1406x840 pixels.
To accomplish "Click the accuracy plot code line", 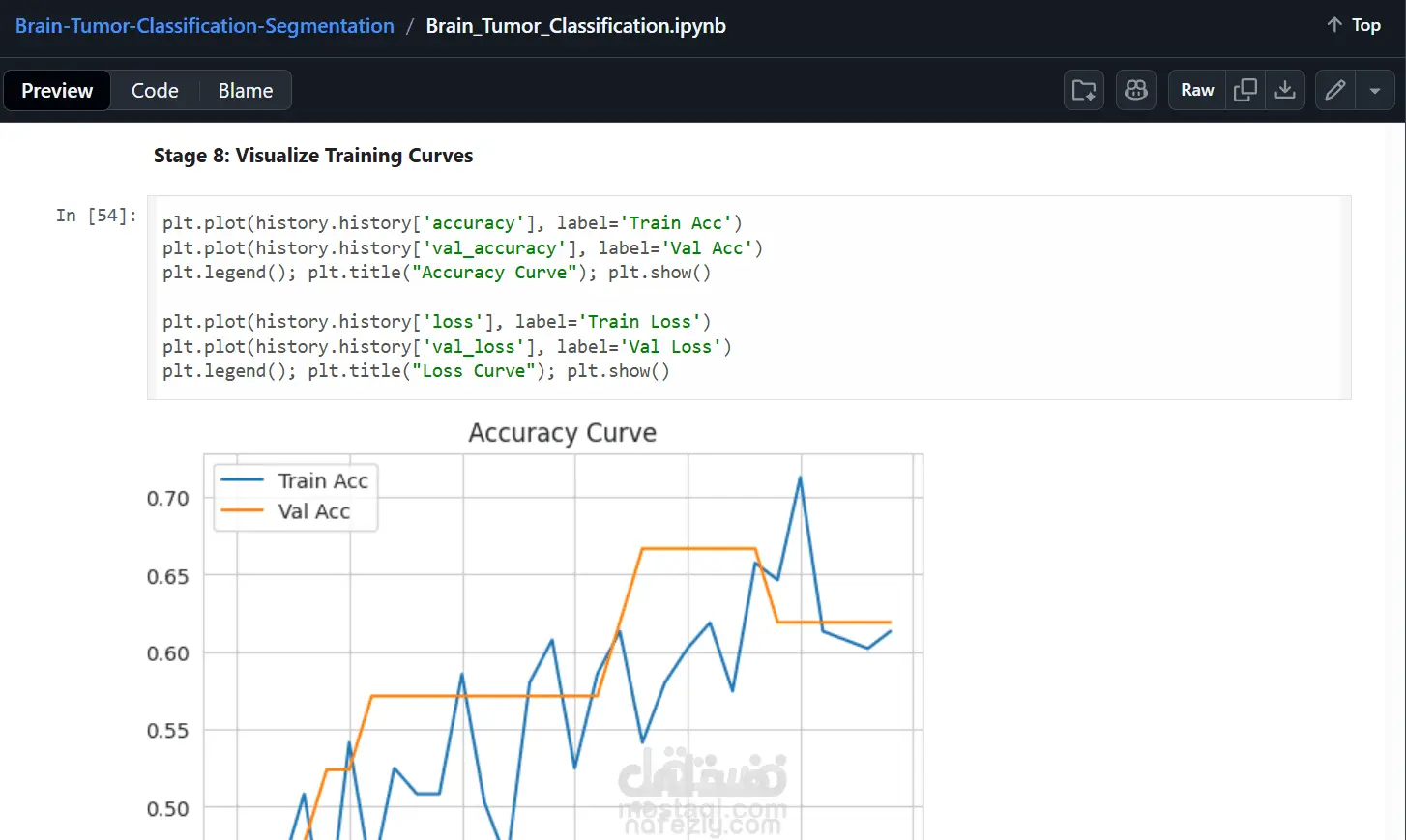I will (x=453, y=223).
